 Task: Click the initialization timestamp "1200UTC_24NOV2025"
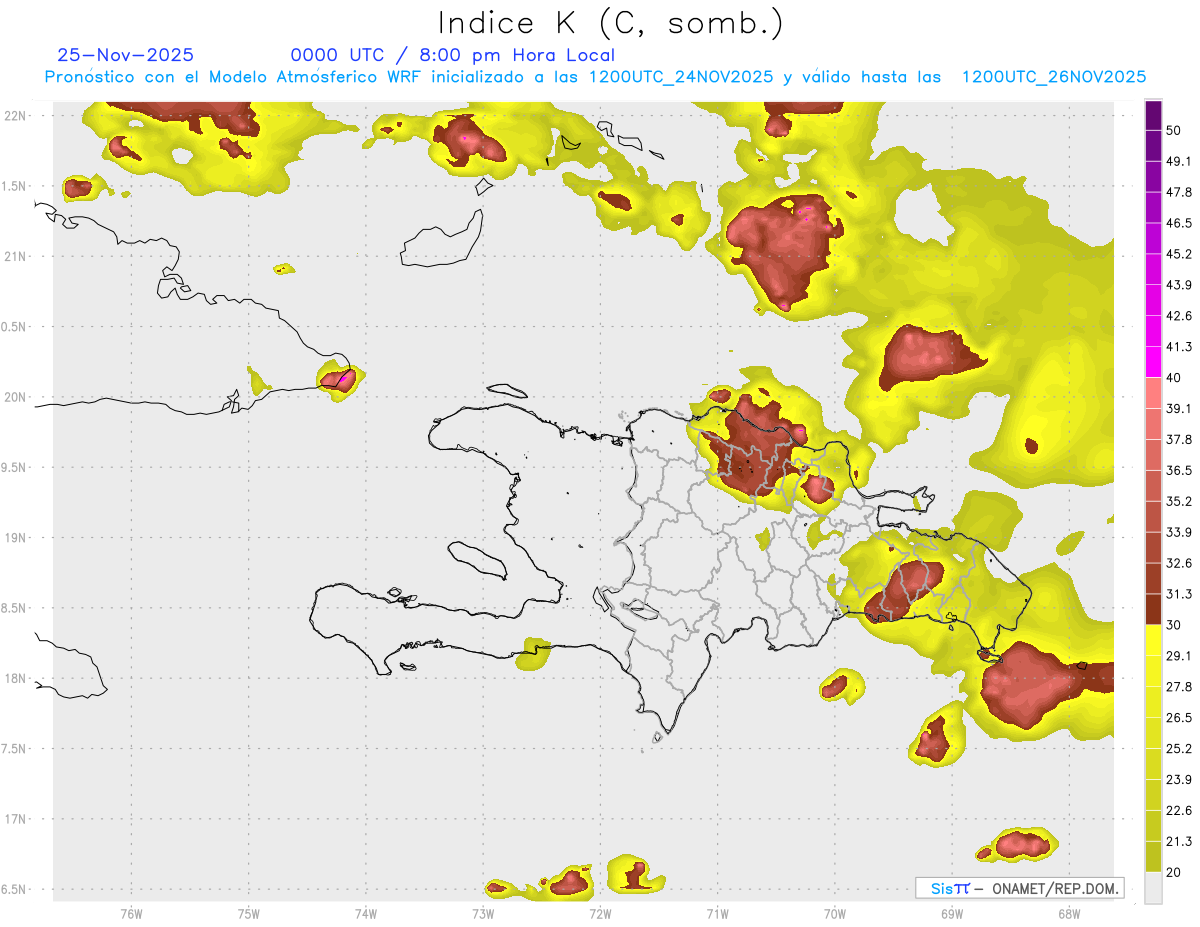point(681,77)
